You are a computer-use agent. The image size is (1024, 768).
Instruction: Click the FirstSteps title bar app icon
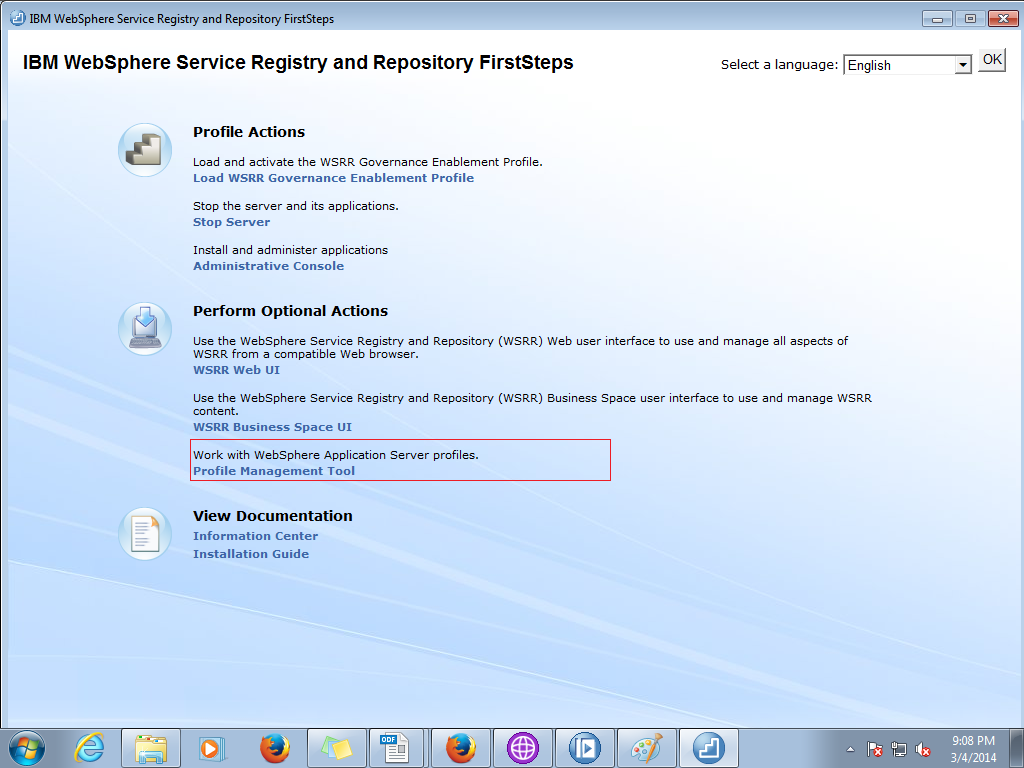click(x=17, y=18)
